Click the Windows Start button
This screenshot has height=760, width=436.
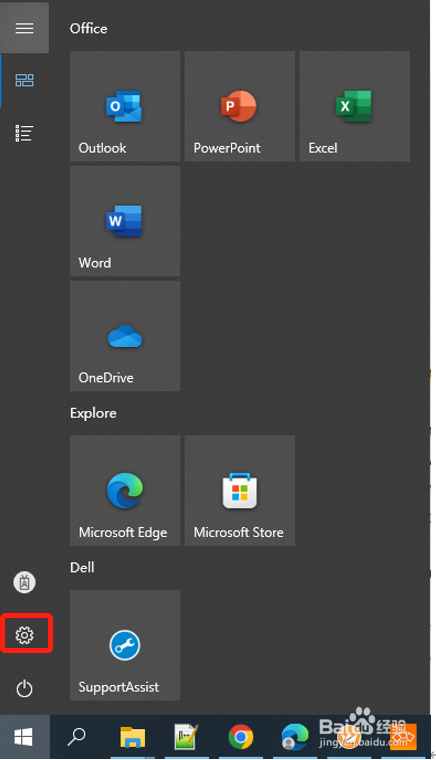[x=24, y=737]
